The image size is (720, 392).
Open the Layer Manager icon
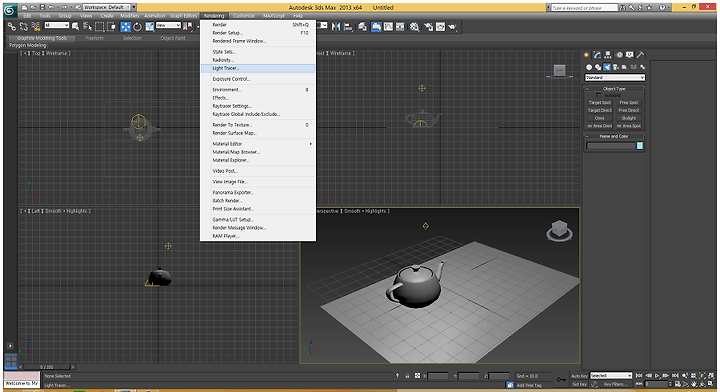pos(363,27)
